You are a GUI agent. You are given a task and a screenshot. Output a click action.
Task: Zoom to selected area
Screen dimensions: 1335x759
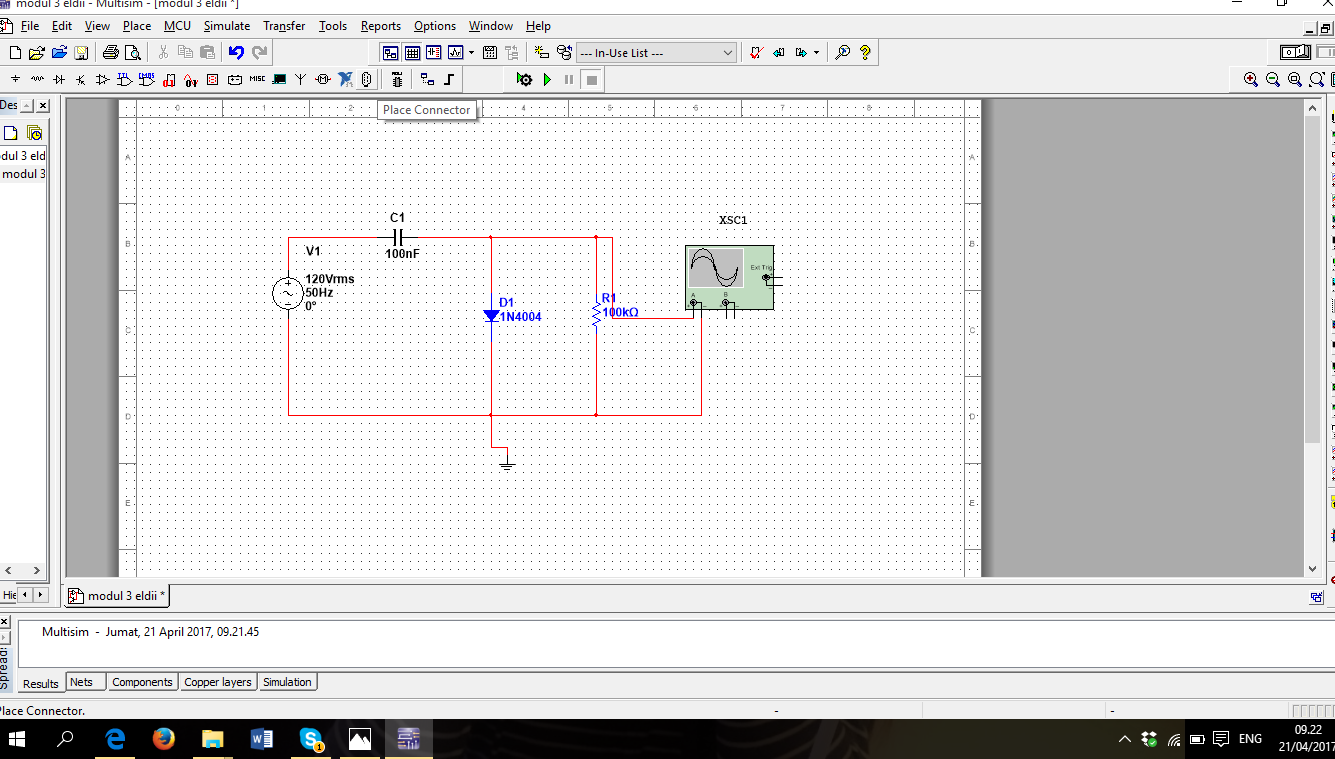1295,79
